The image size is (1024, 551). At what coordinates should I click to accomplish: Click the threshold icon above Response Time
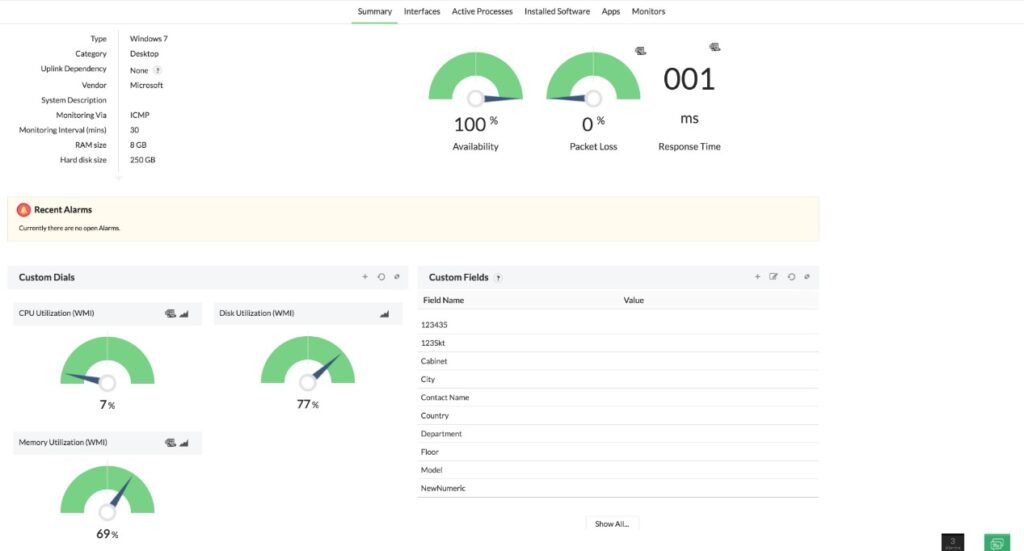pyautogui.click(x=715, y=47)
